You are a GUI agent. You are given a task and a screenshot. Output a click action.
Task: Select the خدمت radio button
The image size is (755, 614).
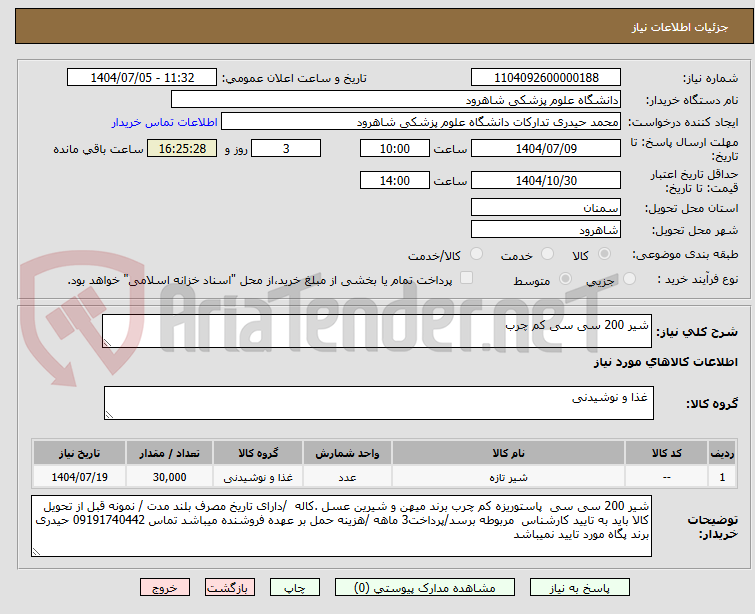(x=547, y=254)
